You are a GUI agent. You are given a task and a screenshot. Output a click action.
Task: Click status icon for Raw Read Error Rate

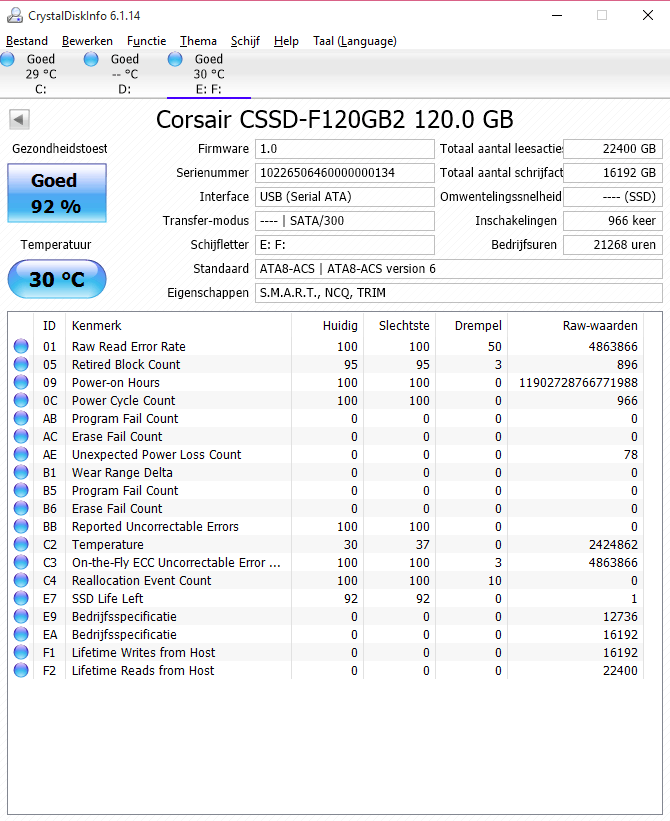21,346
